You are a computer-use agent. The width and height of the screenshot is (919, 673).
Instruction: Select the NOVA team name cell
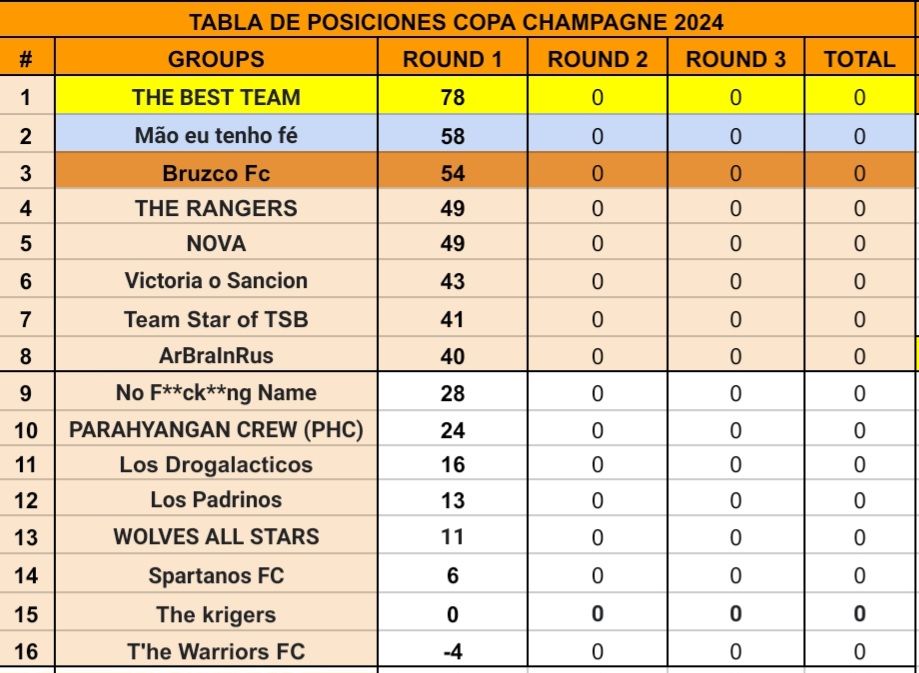(x=216, y=243)
